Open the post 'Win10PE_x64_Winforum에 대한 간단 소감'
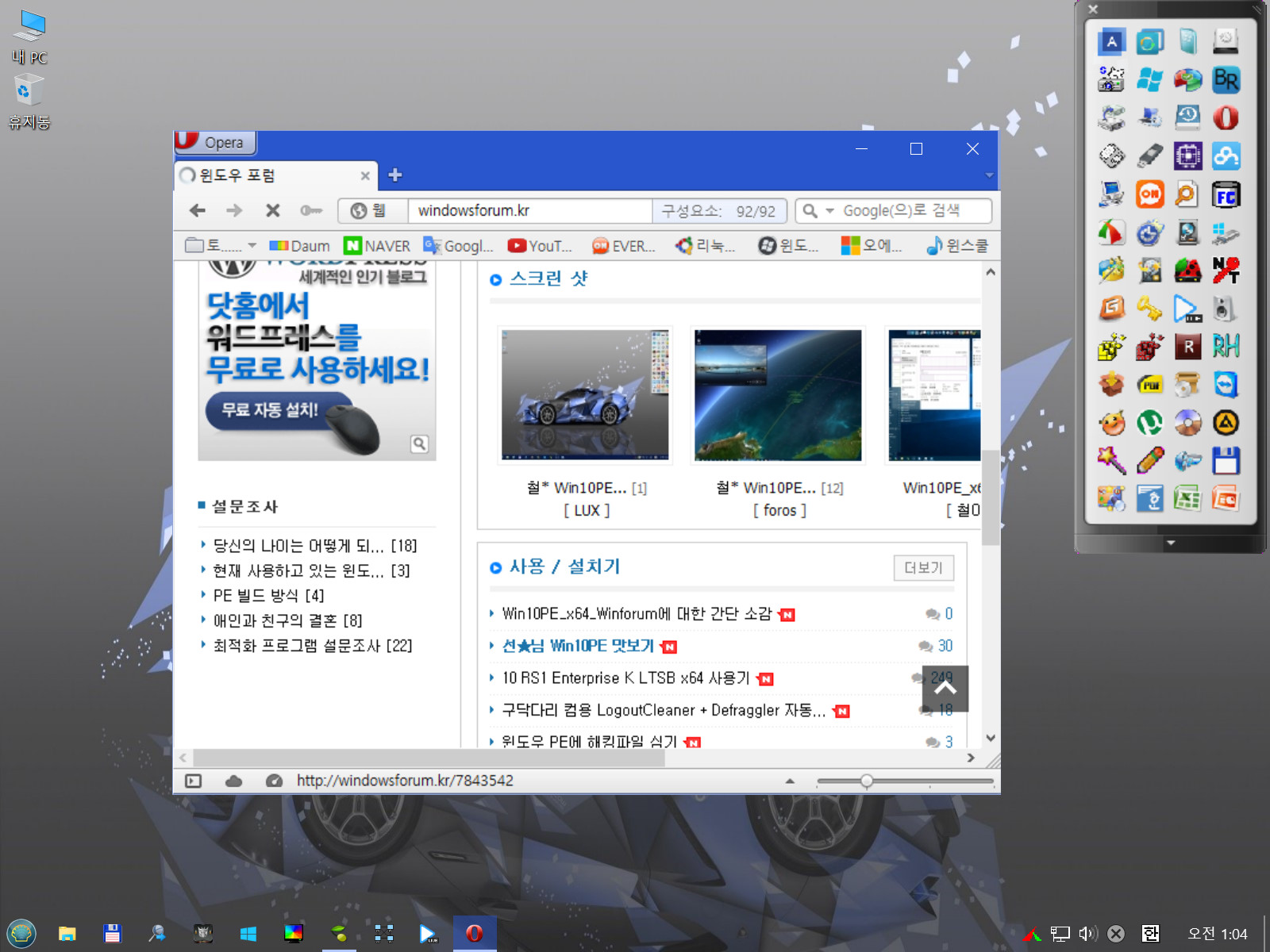This screenshot has height=952, width=1270. pyautogui.click(x=637, y=614)
